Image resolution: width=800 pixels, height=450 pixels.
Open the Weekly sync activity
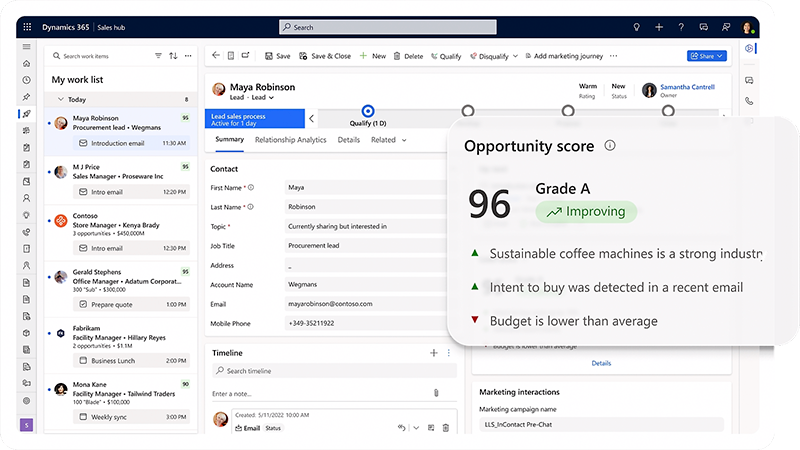click(x=131, y=417)
